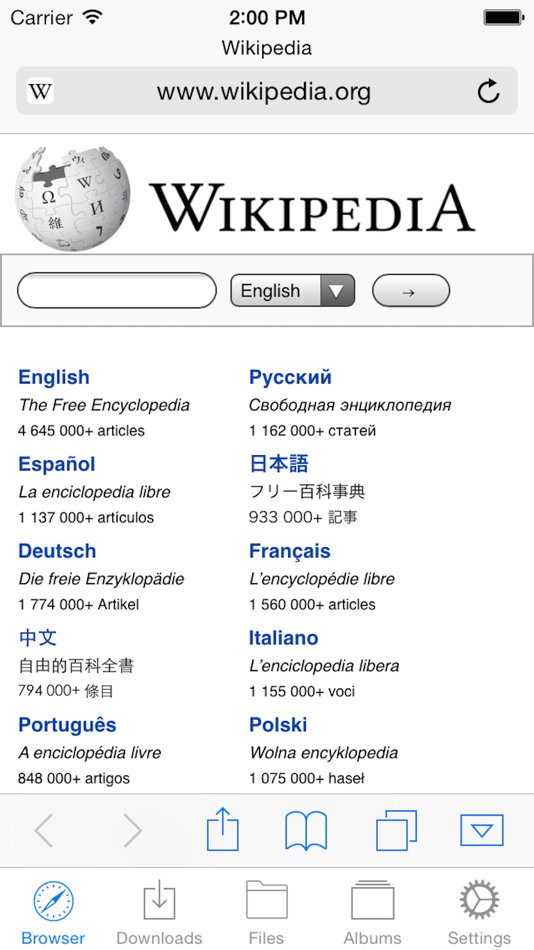Tap the reload page icon
Viewport: 534px width, 950px height.
click(489, 91)
